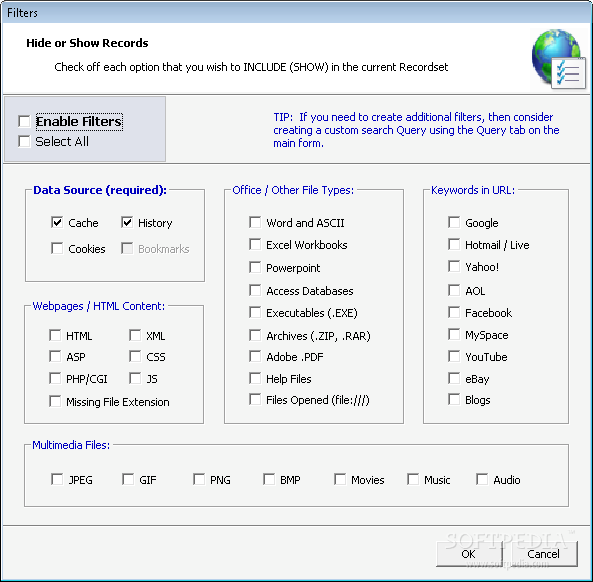
Task: Click the Webpages / HTML Content label
Action: pyautogui.click(x=99, y=306)
